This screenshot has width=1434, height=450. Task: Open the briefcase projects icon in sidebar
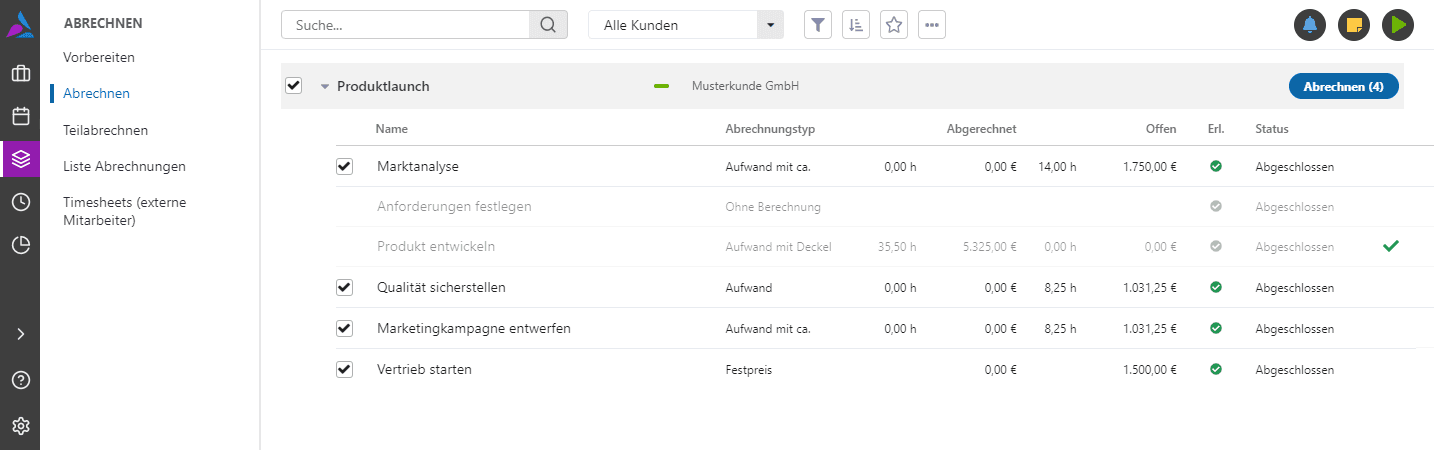[x=20, y=73]
